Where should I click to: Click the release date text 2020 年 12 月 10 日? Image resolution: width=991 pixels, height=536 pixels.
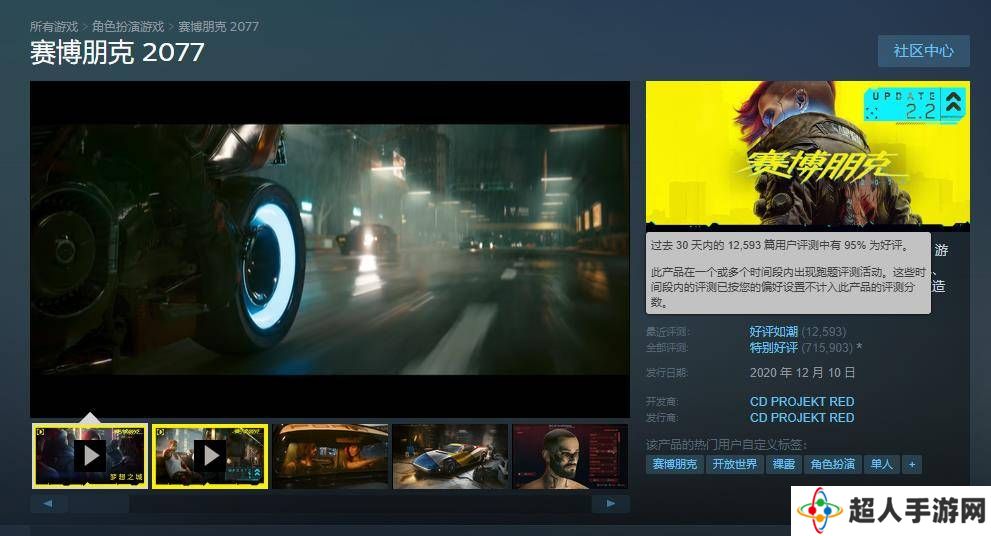point(802,373)
